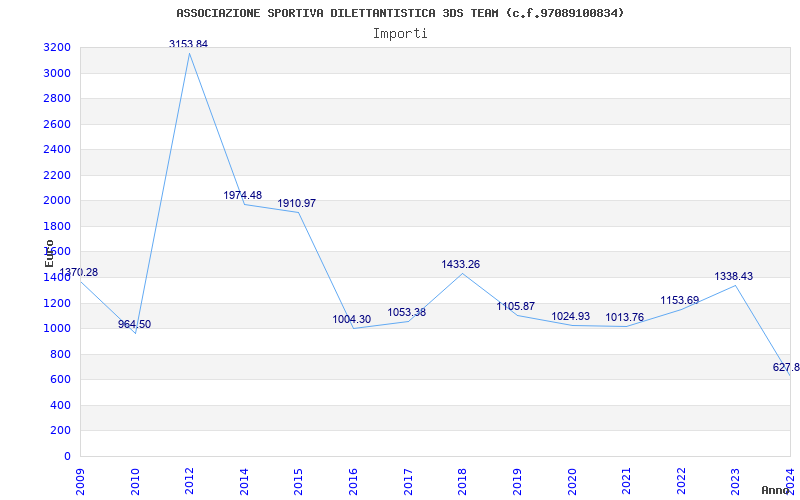Screen dimensions: 800x500
Task: Click the year 2022 axis label
Action: [681, 481]
